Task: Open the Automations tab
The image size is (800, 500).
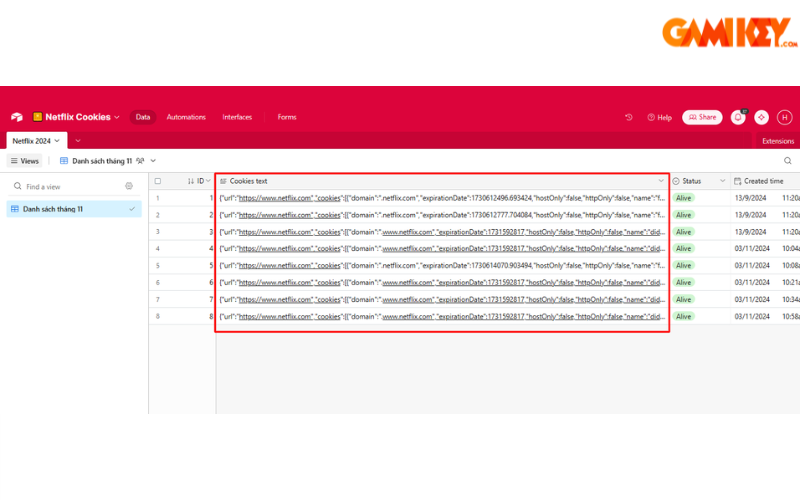Action: (186, 117)
